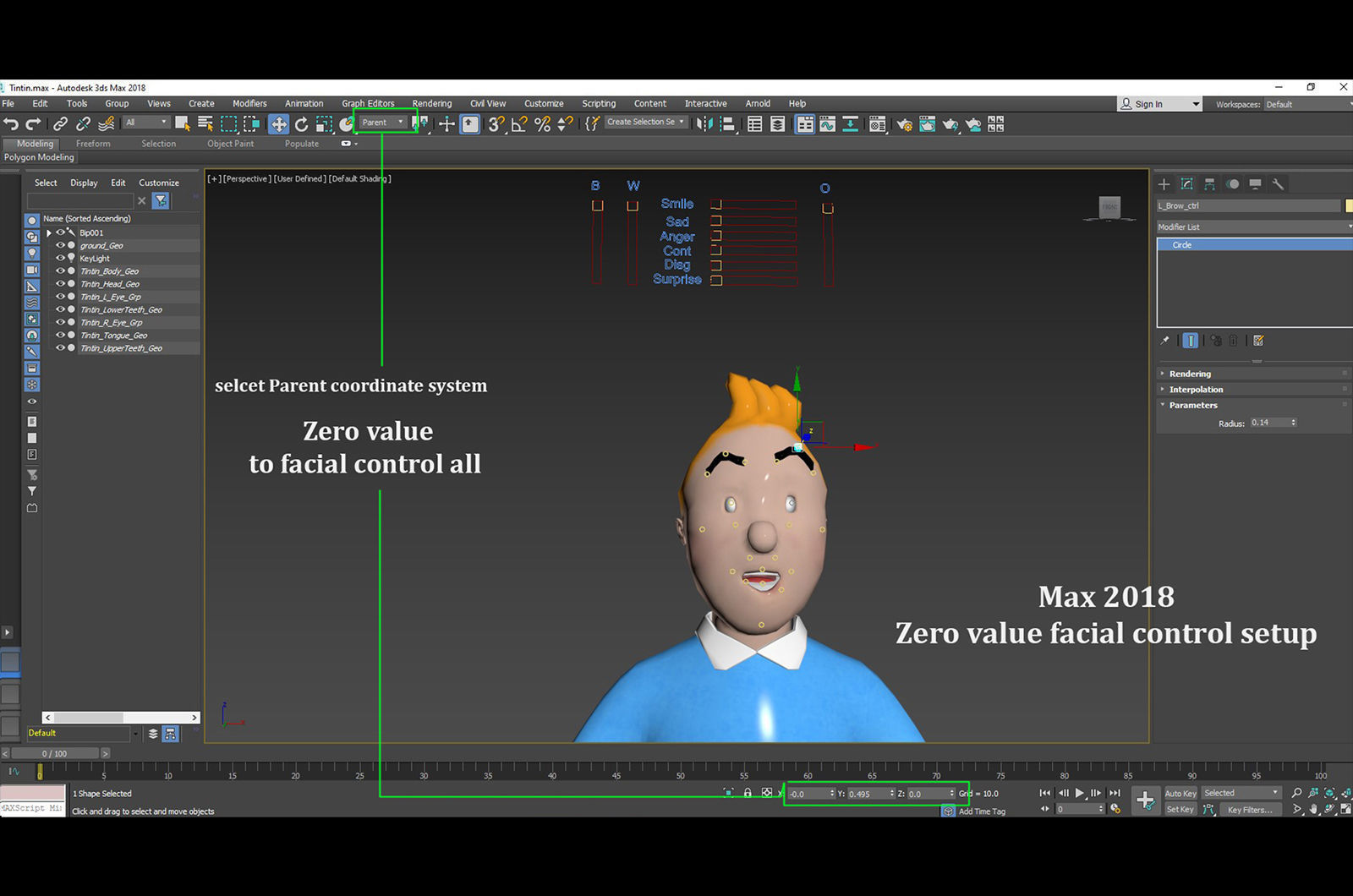Expand the Interpolation rollout
1353x896 pixels.
1253,390
